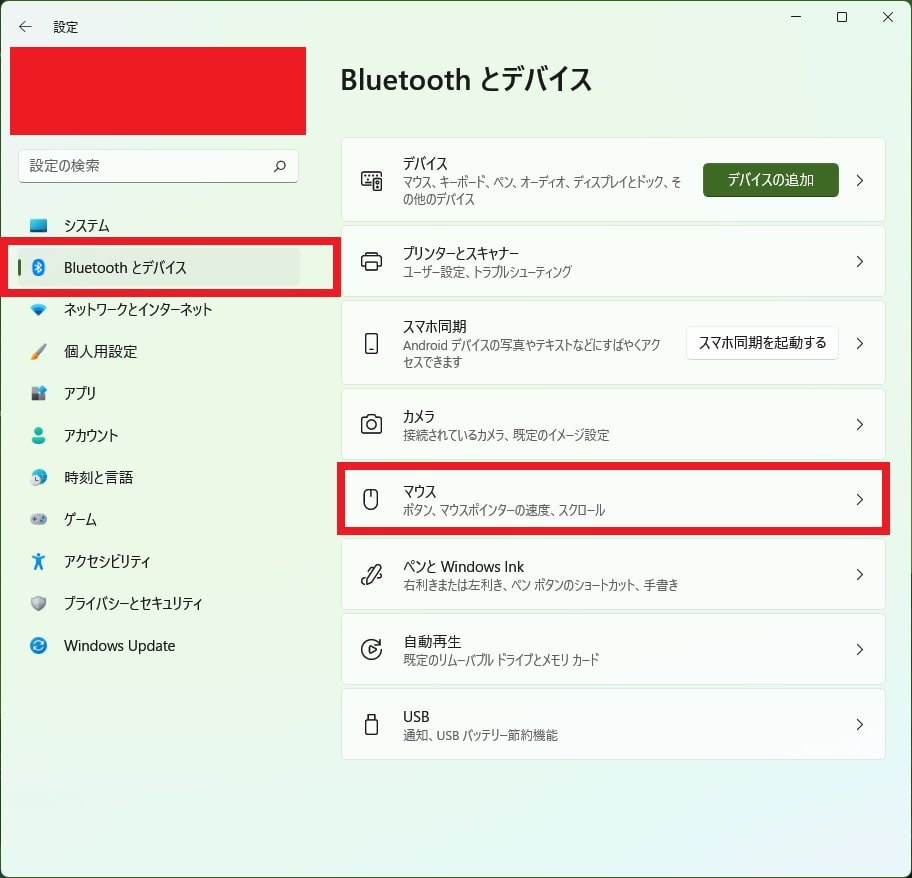912x878 pixels.
Task: Open the ペンと Windows Ink chevron
Action: pyautogui.click(x=860, y=574)
